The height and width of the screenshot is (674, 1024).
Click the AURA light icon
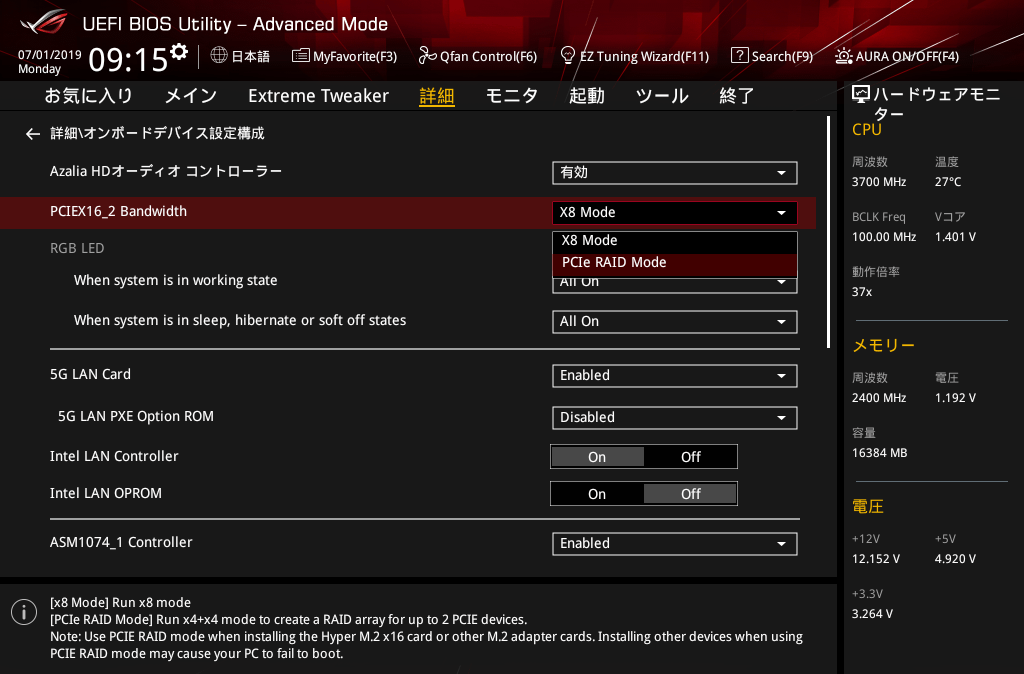pos(843,56)
